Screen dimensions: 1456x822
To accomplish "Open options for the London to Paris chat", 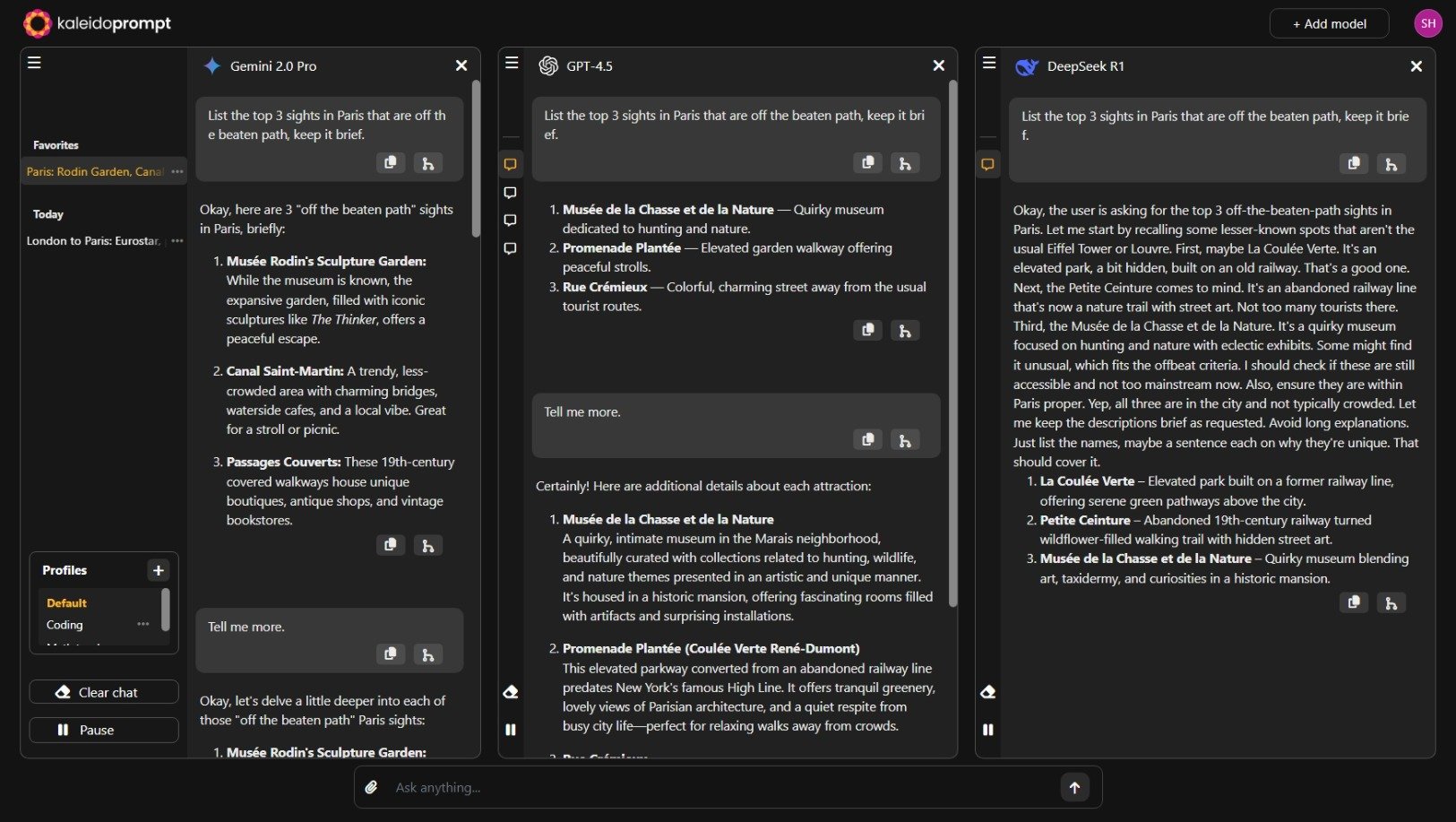I will point(177,240).
